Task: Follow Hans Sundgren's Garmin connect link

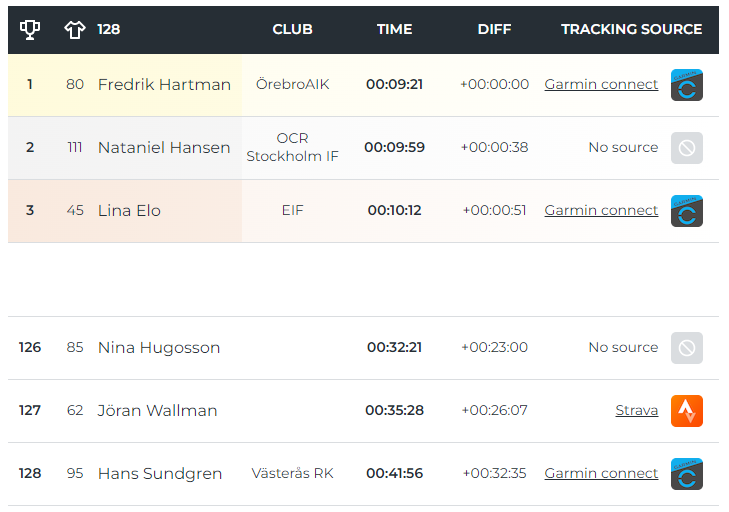Action: (601, 473)
